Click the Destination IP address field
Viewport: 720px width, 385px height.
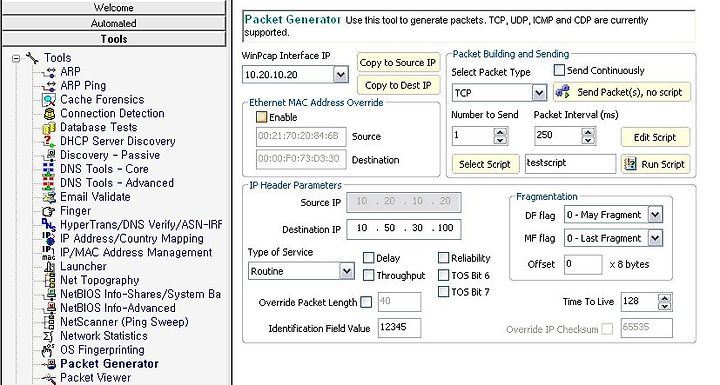pyautogui.click(x=404, y=228)
